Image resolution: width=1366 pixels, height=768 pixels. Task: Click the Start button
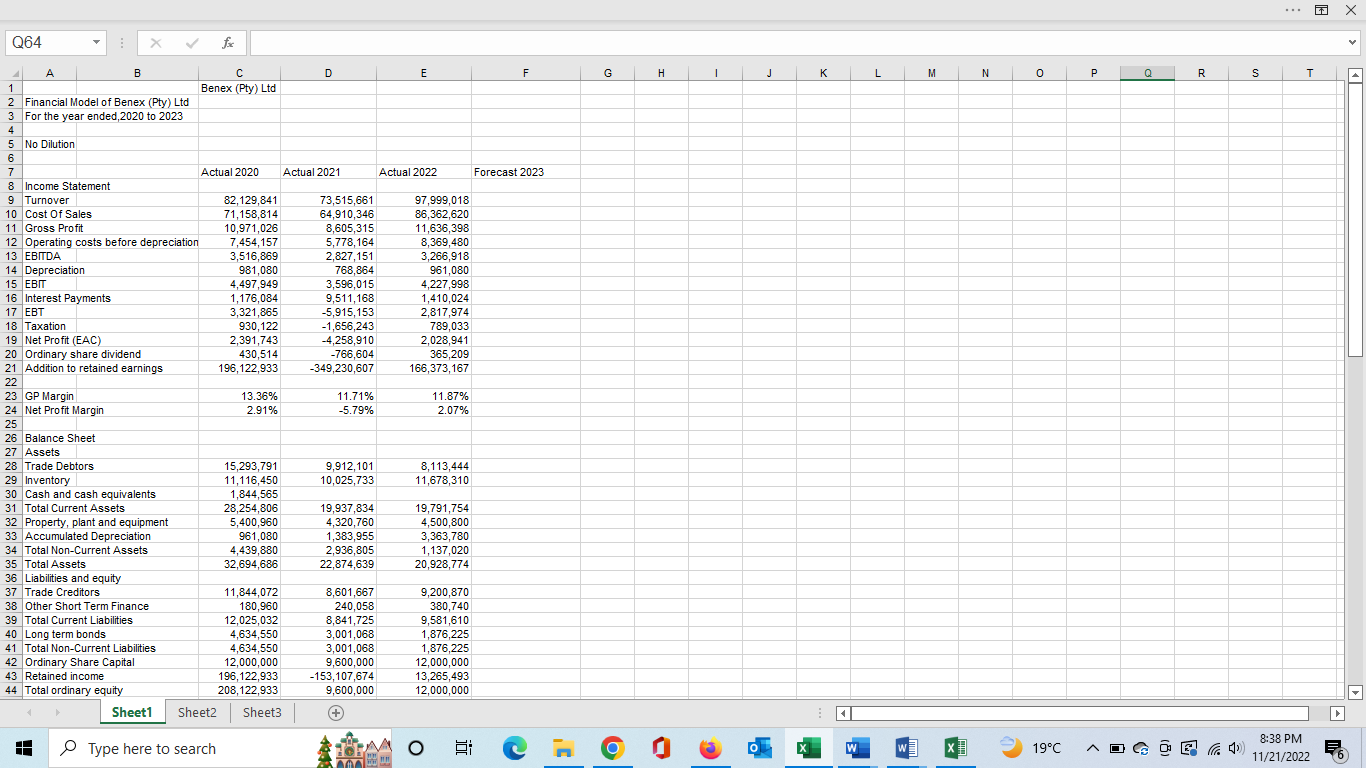coord(22,748)
